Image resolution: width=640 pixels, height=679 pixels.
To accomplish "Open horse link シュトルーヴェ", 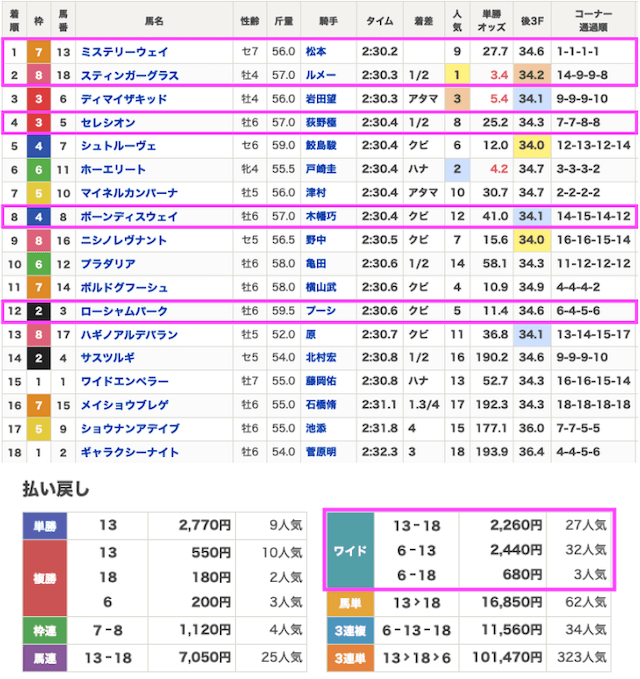I will (118, 146).
